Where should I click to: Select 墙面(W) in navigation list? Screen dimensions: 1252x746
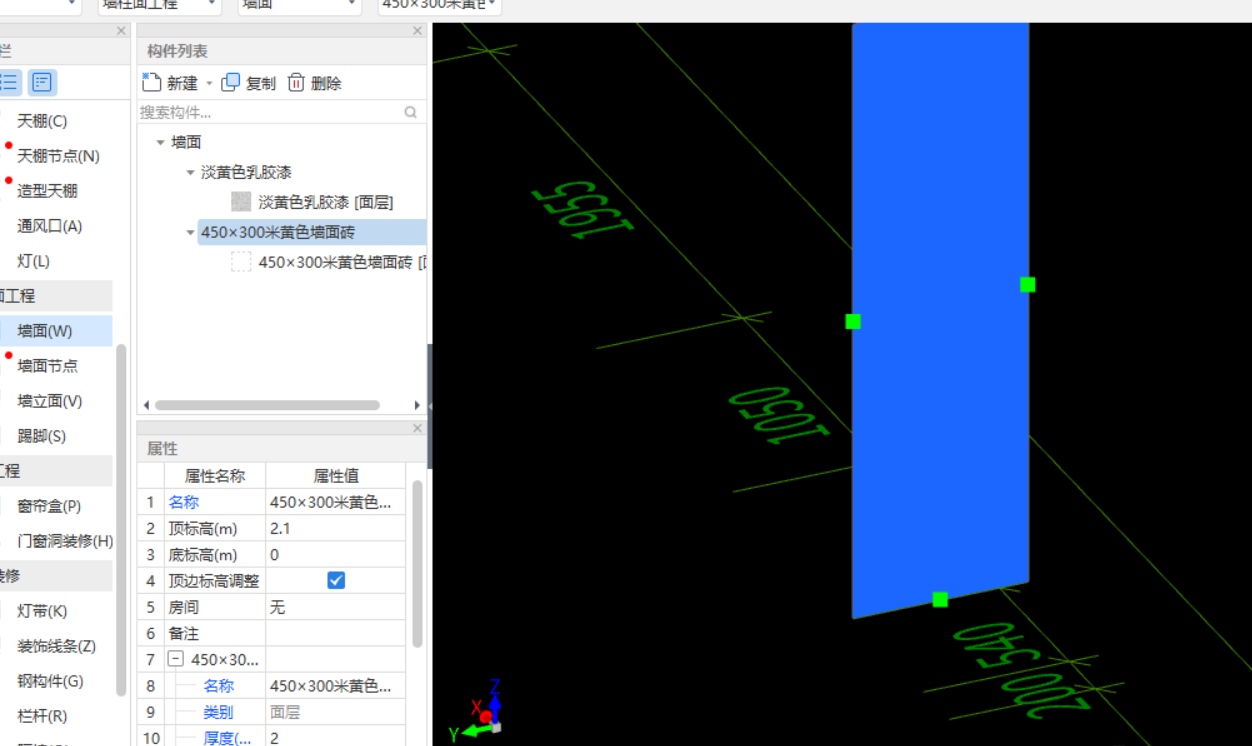(x=45, y=331)
